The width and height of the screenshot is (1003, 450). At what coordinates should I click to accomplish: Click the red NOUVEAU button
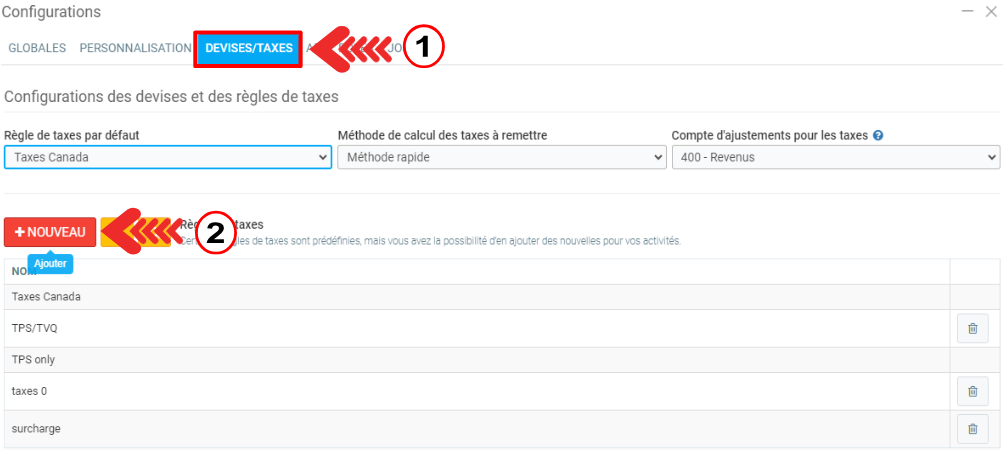(x=50, y=232)
